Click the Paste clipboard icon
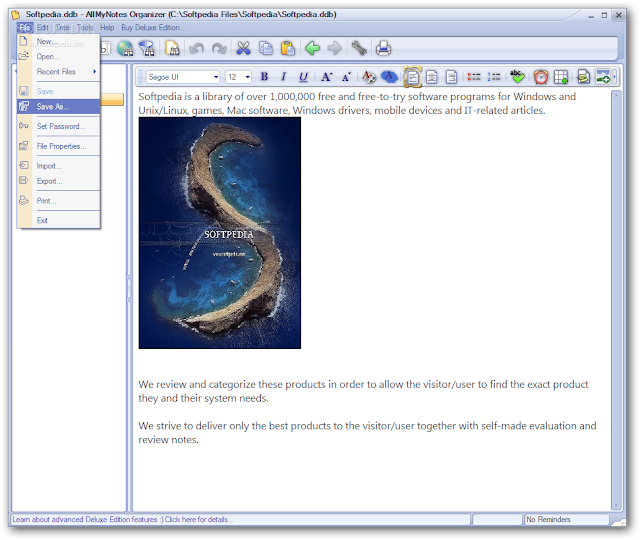 tap(288, 48)
